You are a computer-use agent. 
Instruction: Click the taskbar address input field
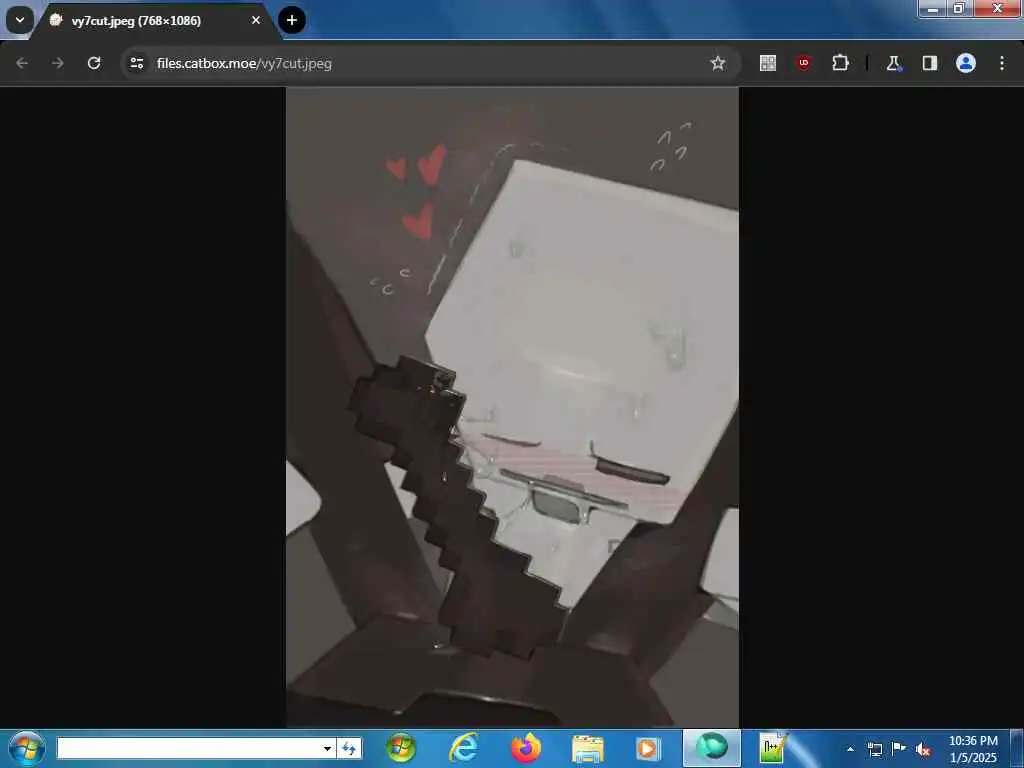[x=189, y=748]
